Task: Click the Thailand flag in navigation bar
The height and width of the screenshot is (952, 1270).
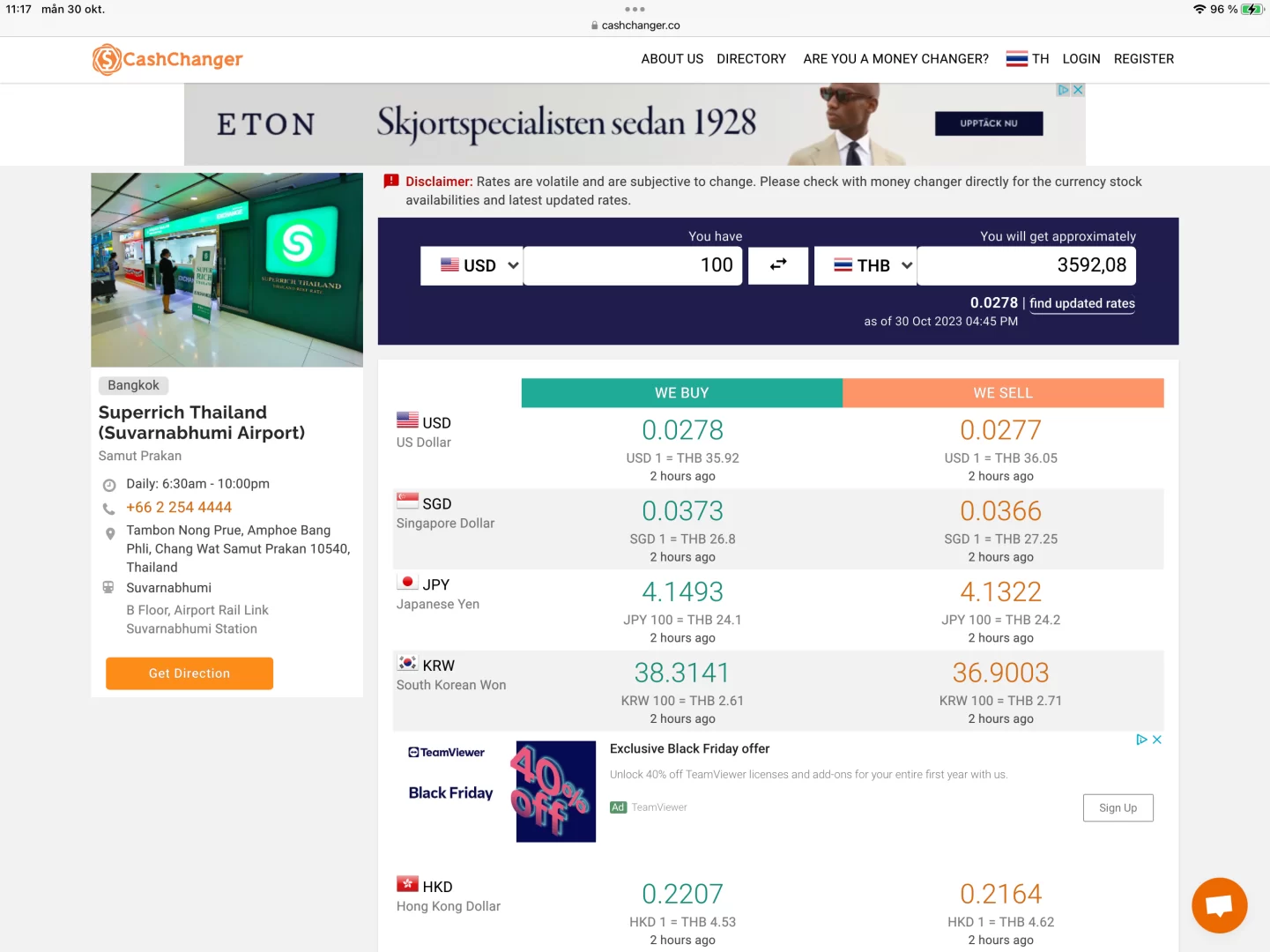Action: point(1017,59)
